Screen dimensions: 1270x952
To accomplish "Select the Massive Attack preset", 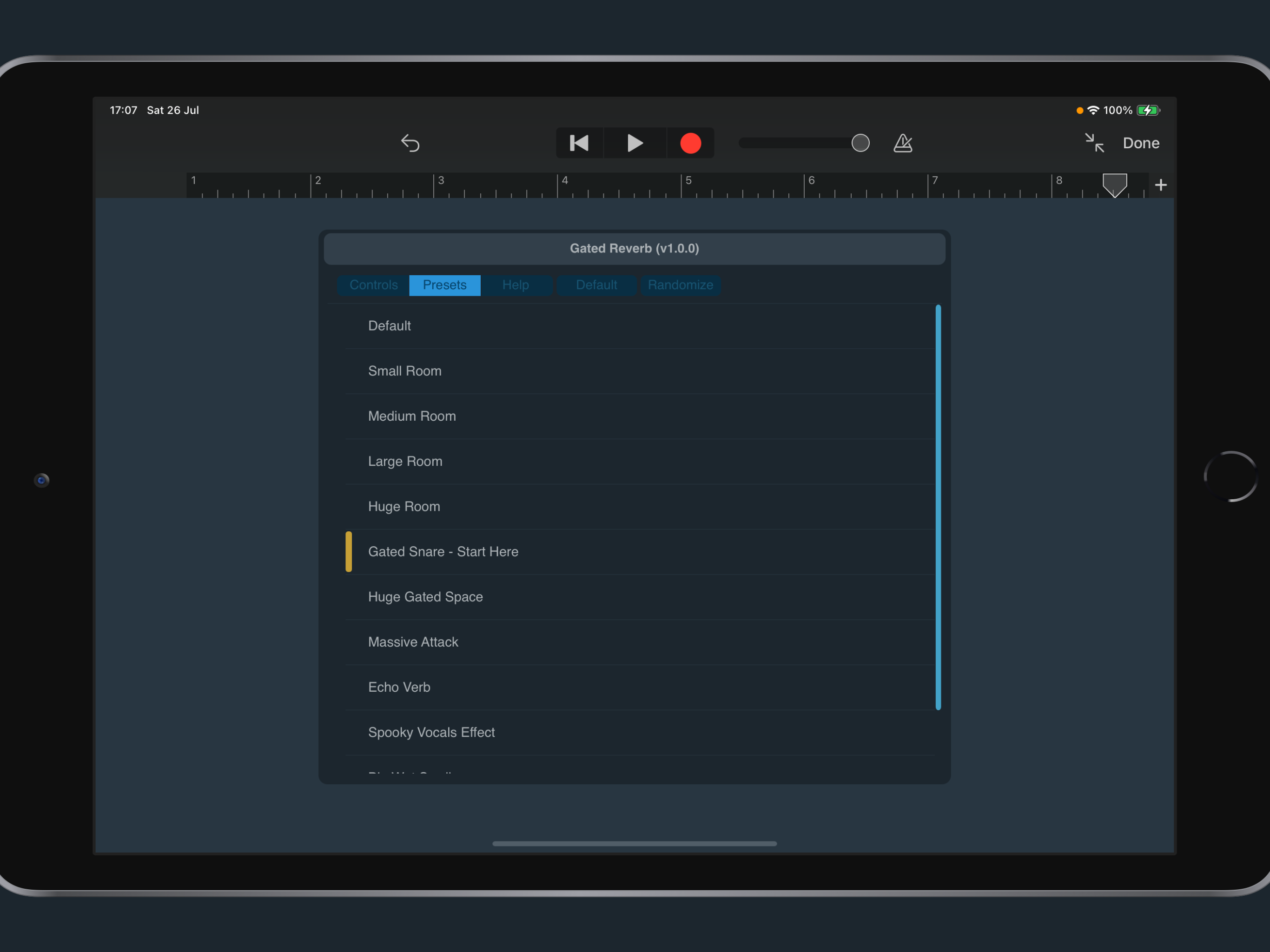I will [640, 642].
